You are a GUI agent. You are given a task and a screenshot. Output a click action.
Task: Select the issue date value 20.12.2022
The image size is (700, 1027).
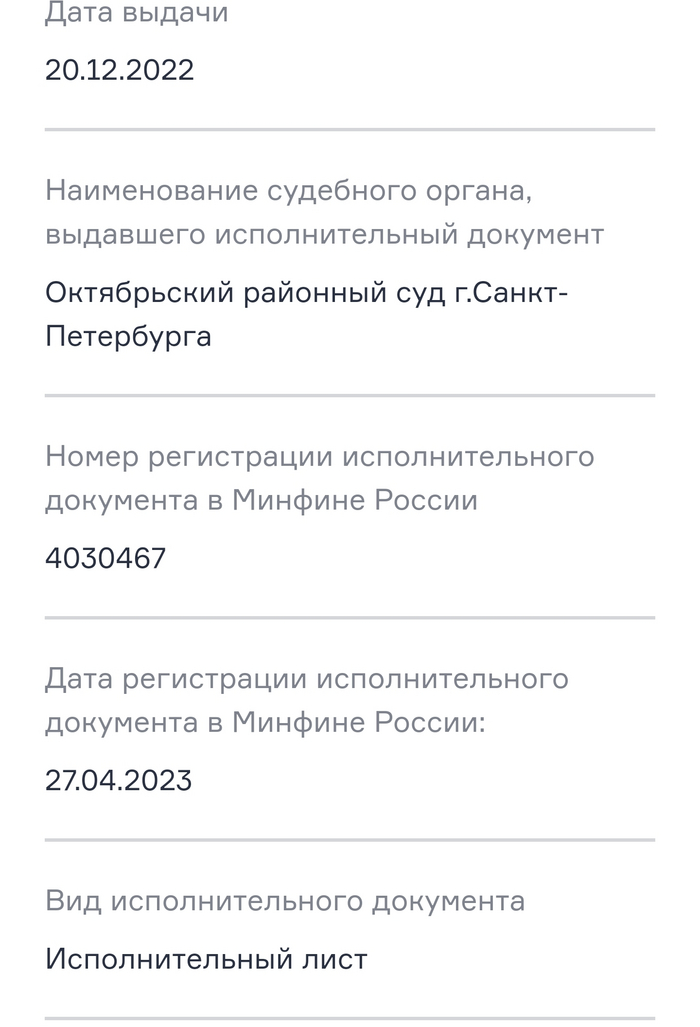(119, 71)
